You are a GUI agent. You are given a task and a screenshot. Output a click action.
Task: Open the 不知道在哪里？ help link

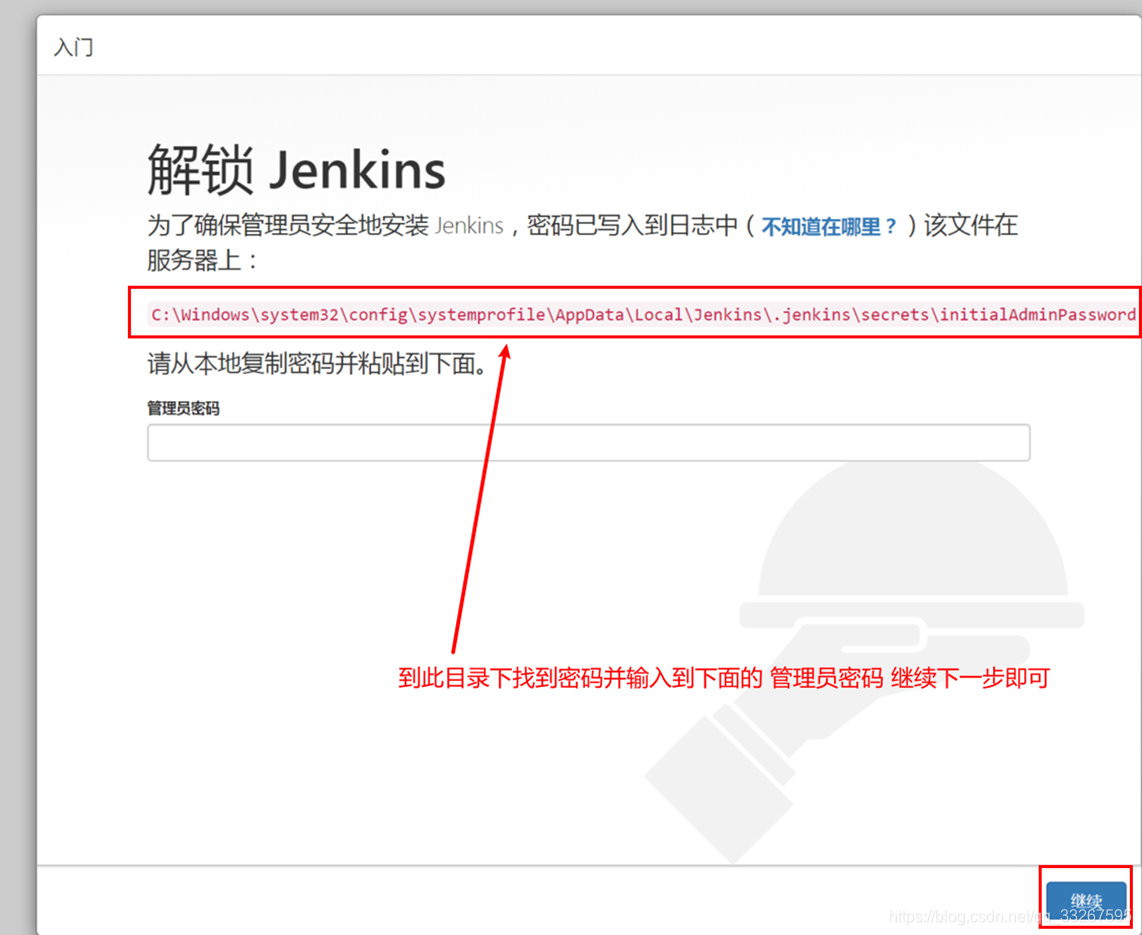pos(830,226)
